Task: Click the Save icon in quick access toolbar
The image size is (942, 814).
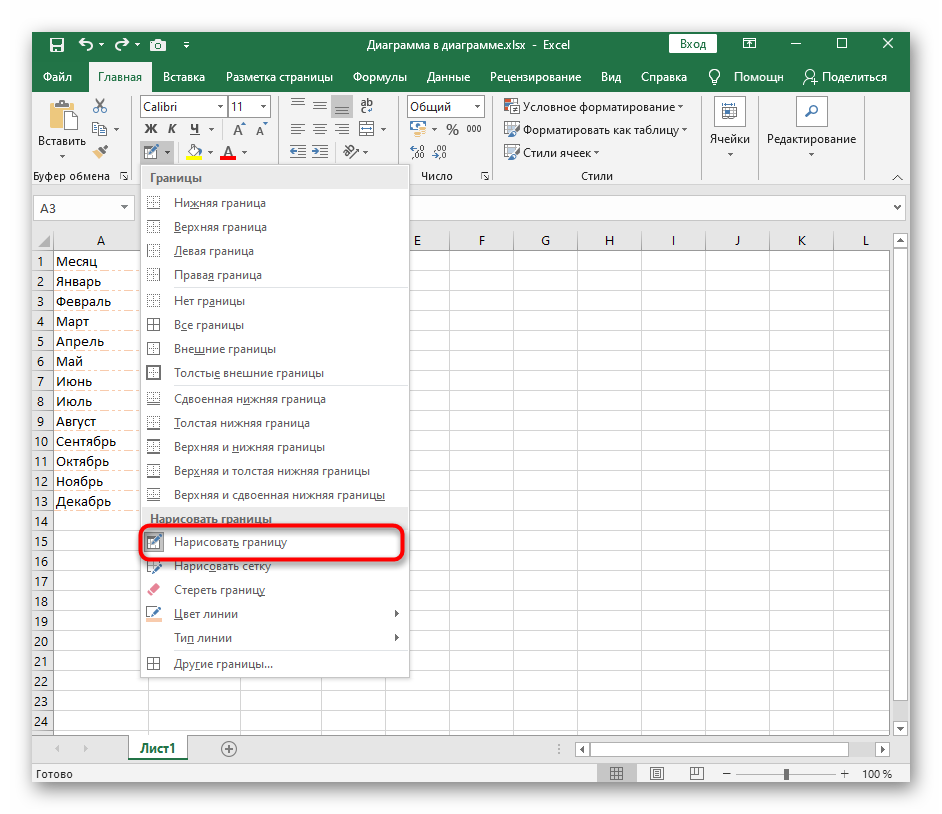Action: click(x=57, y=44)
